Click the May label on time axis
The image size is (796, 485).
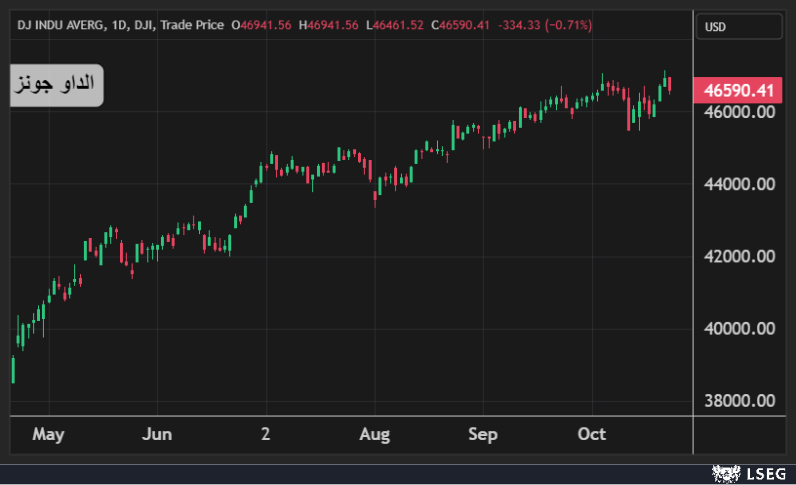click(x=48, y=435)
